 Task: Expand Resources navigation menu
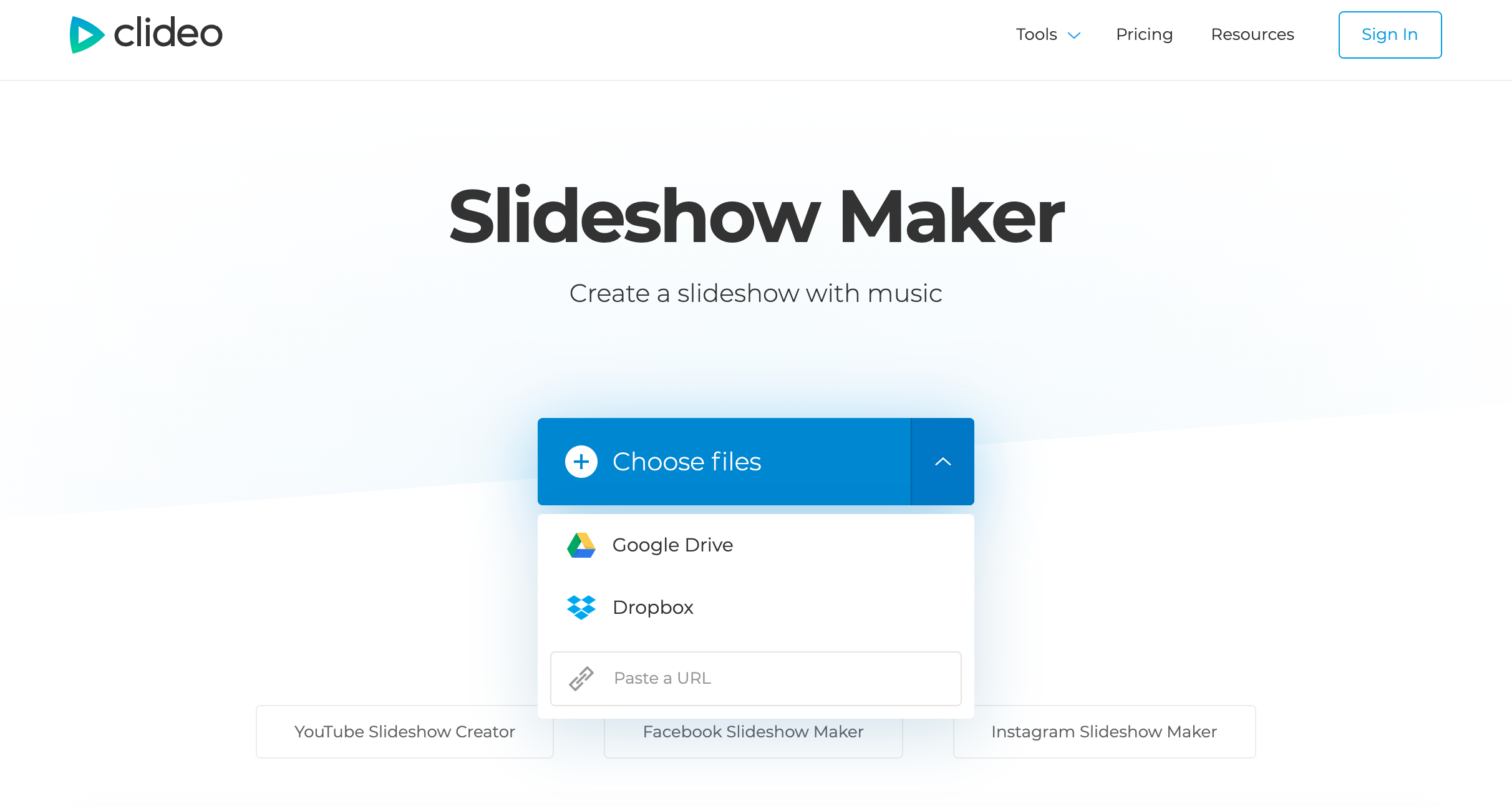[1253, 34]
